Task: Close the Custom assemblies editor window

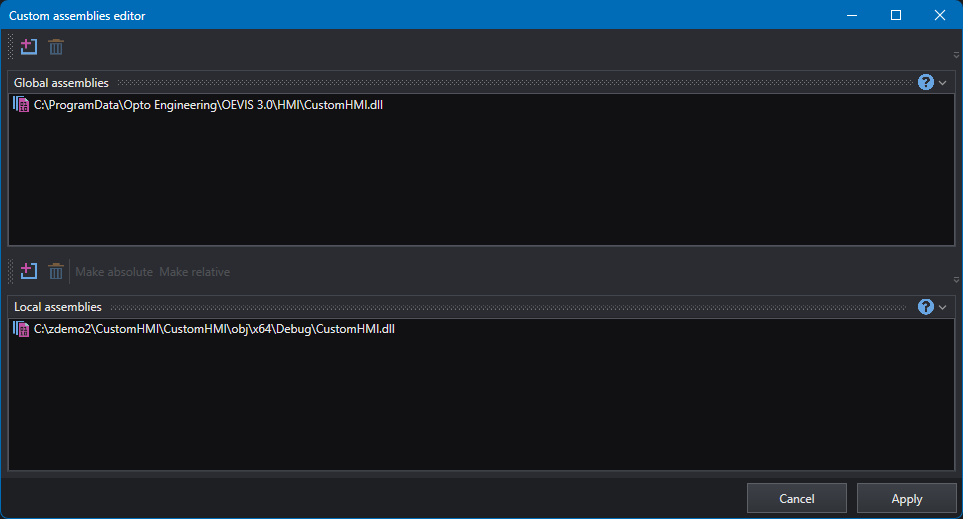Action: (940, 15)
